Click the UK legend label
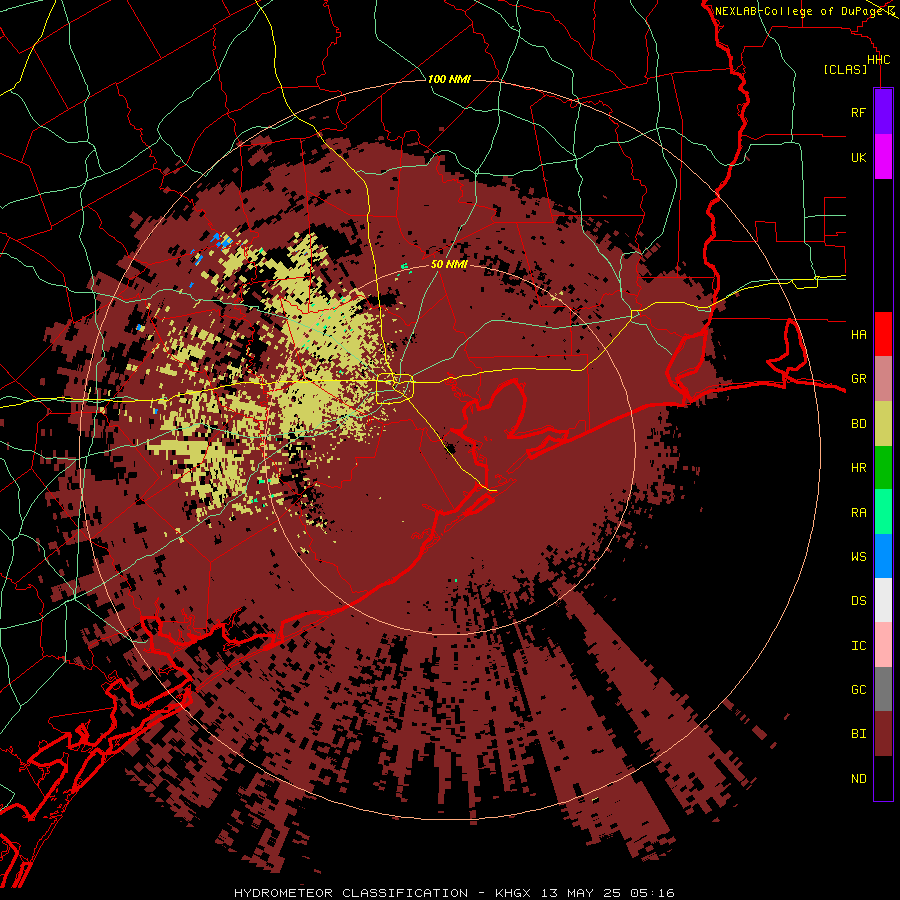This screenshot has width=900, height=900. (x=858, y=157)
